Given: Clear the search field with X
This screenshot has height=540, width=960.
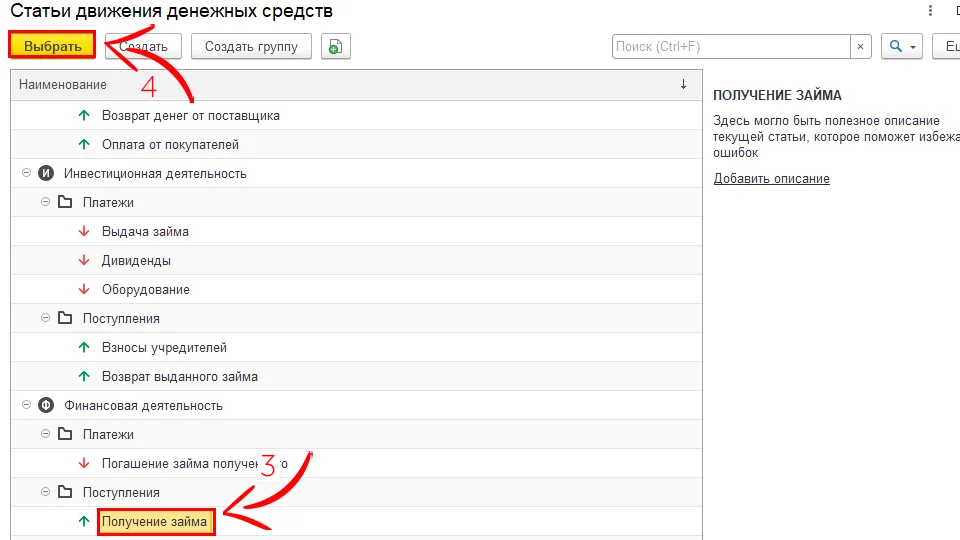Looking at the screenshot, I should coord(861,46).
